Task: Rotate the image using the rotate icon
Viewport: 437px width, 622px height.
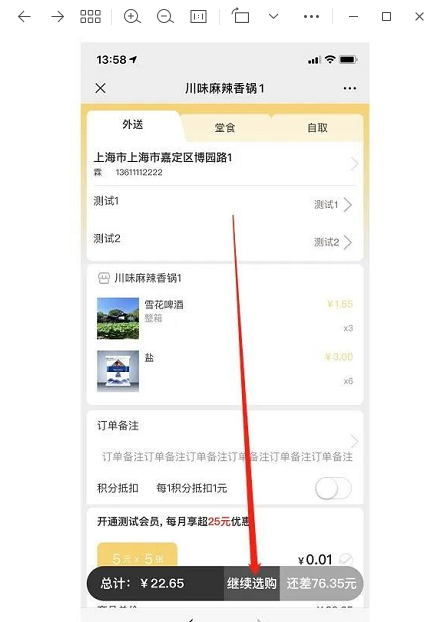Action: (x=240, y=16)
